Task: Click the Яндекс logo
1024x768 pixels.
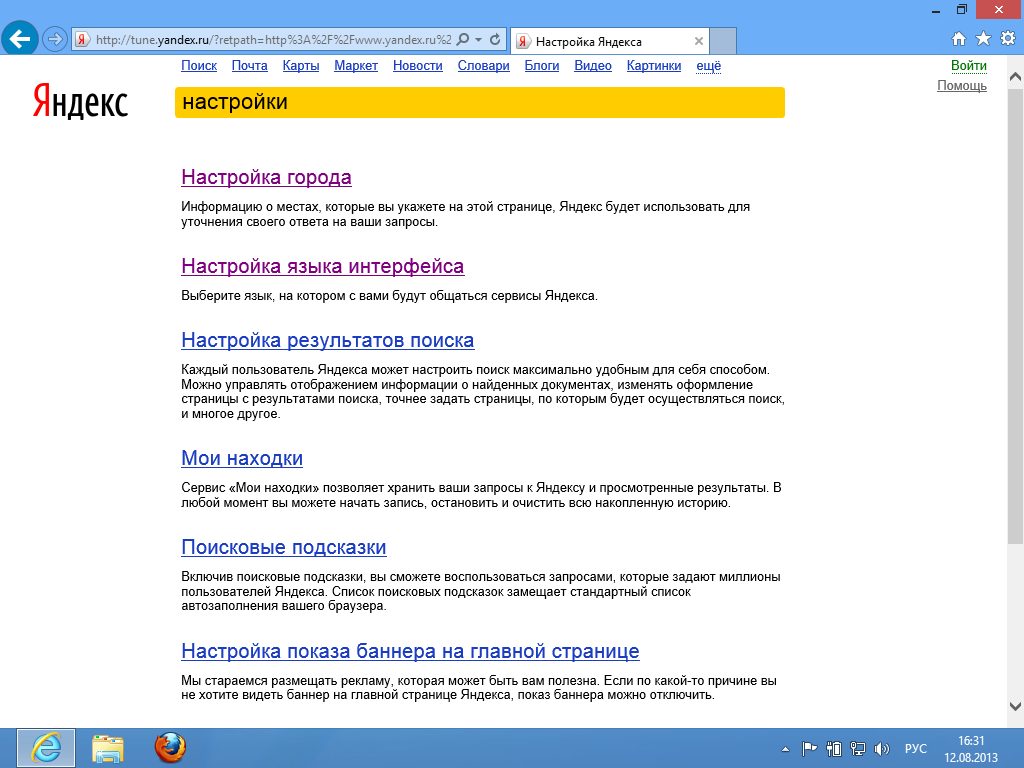Action: tap(80, 101)
